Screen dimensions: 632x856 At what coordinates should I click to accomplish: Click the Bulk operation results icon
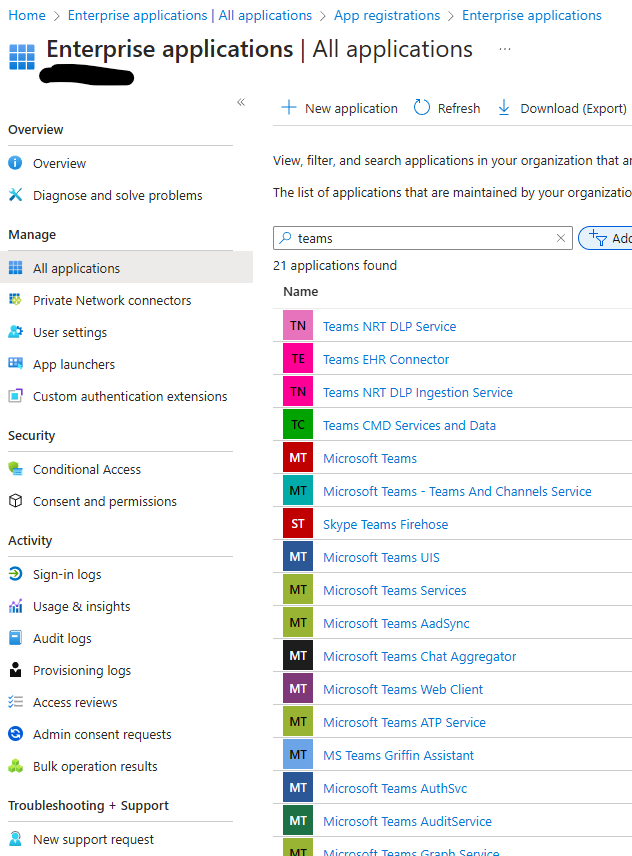pyautogui.click(x=15, y=765)
